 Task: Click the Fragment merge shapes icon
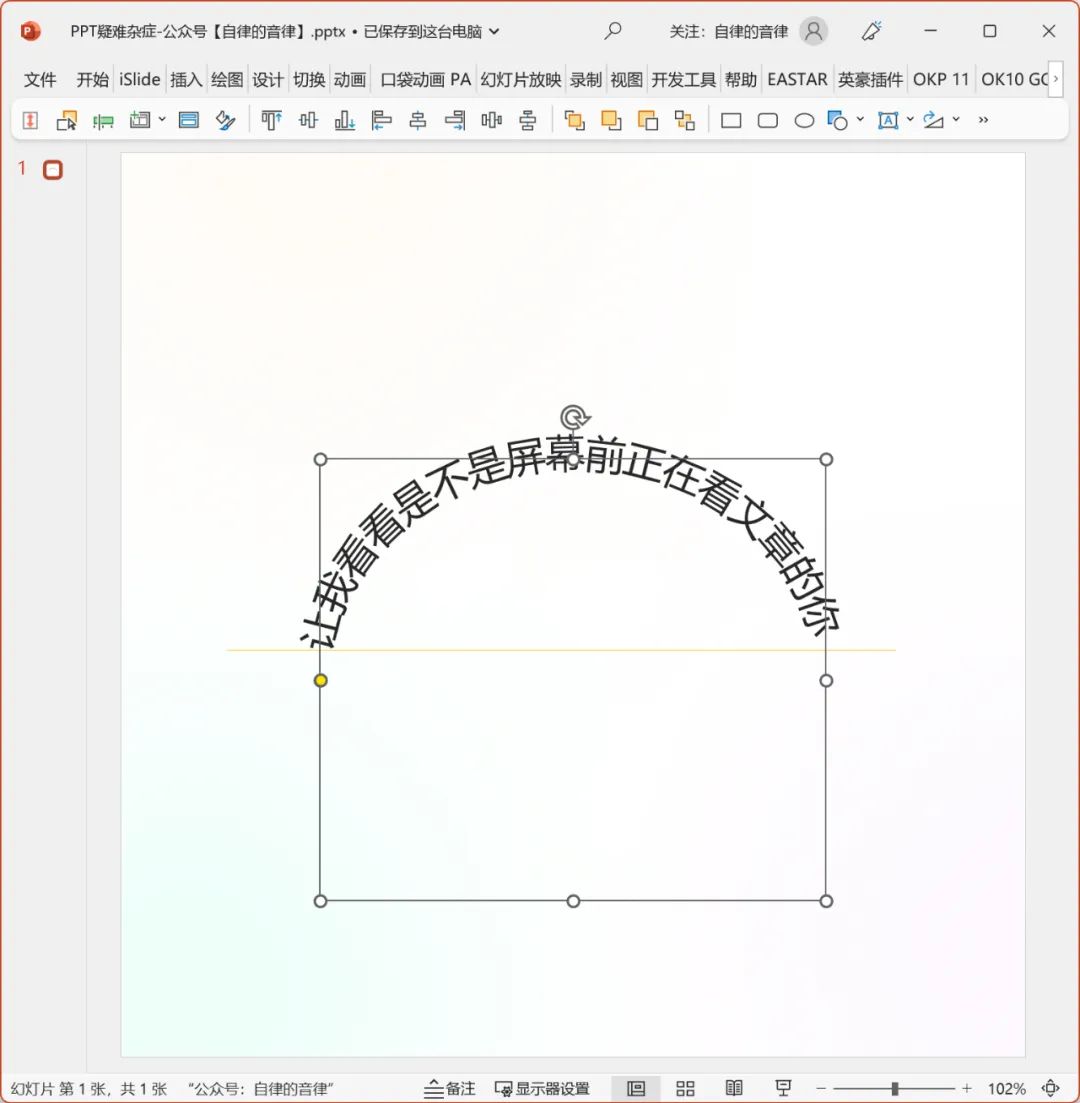click(x=685, y=120)
